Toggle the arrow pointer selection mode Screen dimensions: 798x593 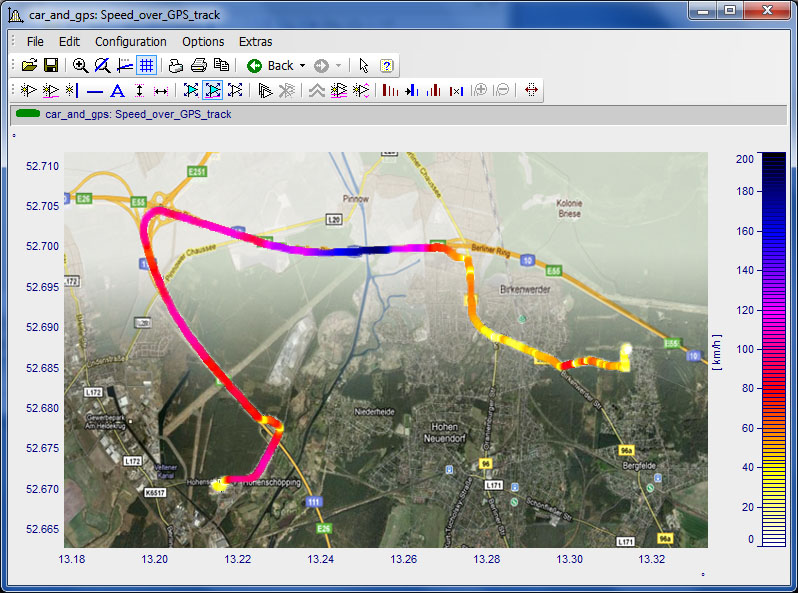[364, 65]
